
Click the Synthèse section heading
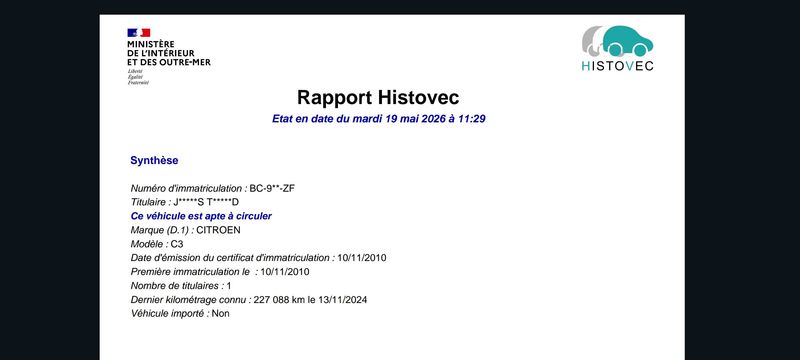click(154, 160)
